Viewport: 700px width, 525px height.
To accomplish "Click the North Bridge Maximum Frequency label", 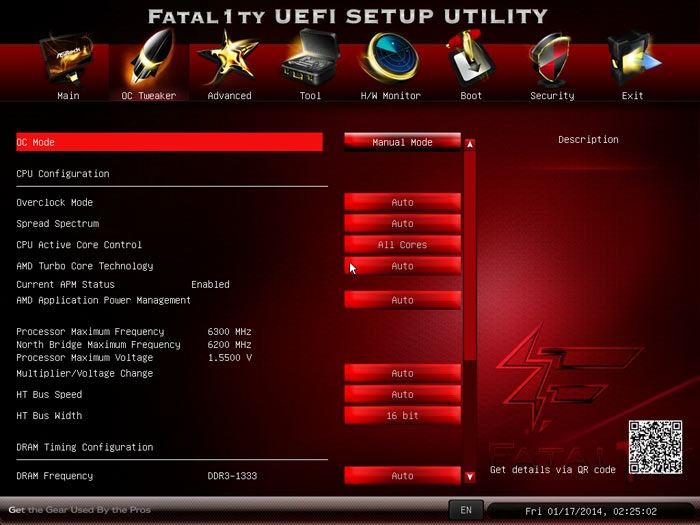I will [x=98, y=345].
